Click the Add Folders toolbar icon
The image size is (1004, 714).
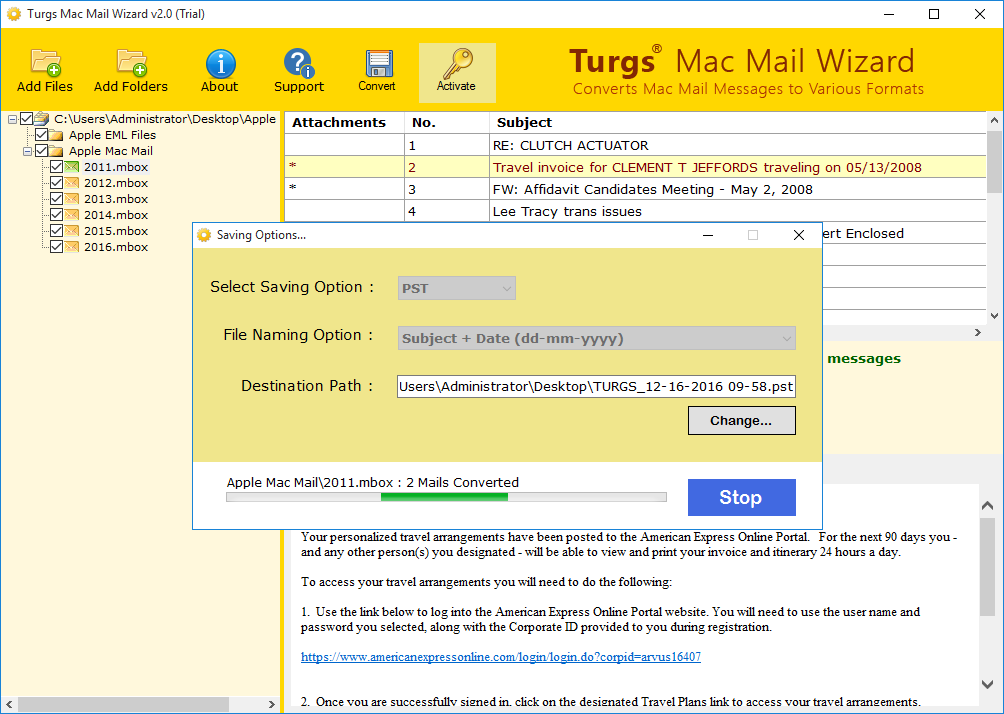click(131, 62)
